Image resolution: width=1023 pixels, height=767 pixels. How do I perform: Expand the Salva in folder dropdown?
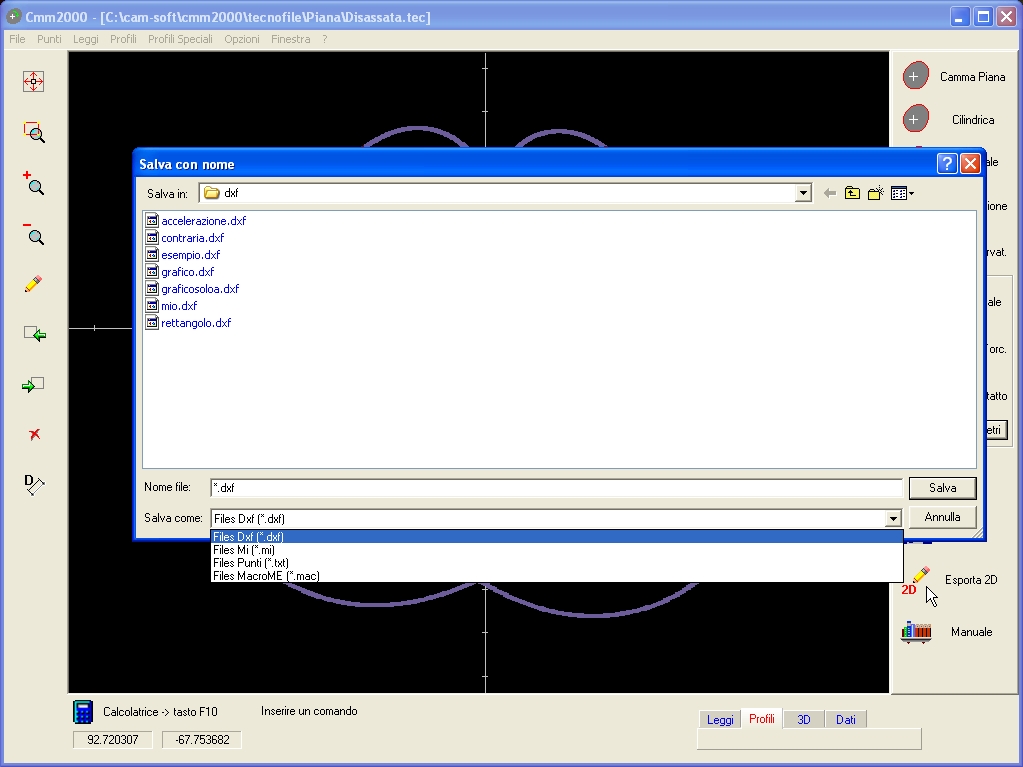[x=803, y=193]
